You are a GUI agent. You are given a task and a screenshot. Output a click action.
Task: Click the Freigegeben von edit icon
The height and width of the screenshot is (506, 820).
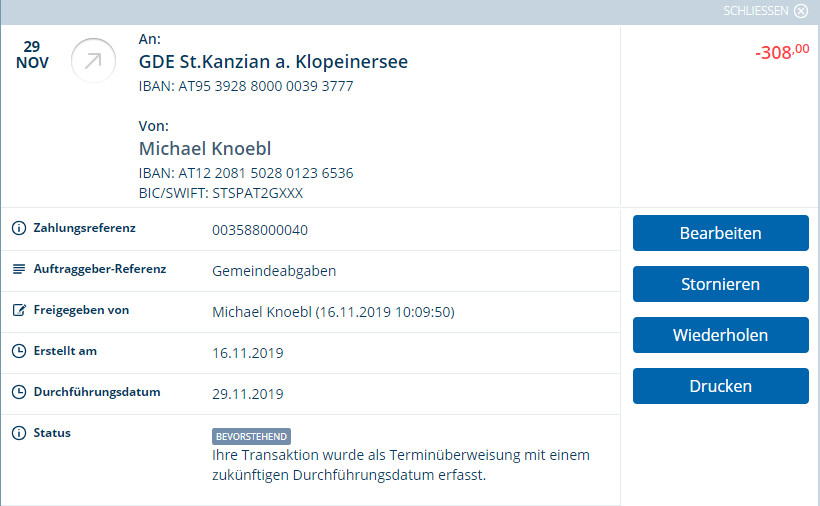(19, 310)
